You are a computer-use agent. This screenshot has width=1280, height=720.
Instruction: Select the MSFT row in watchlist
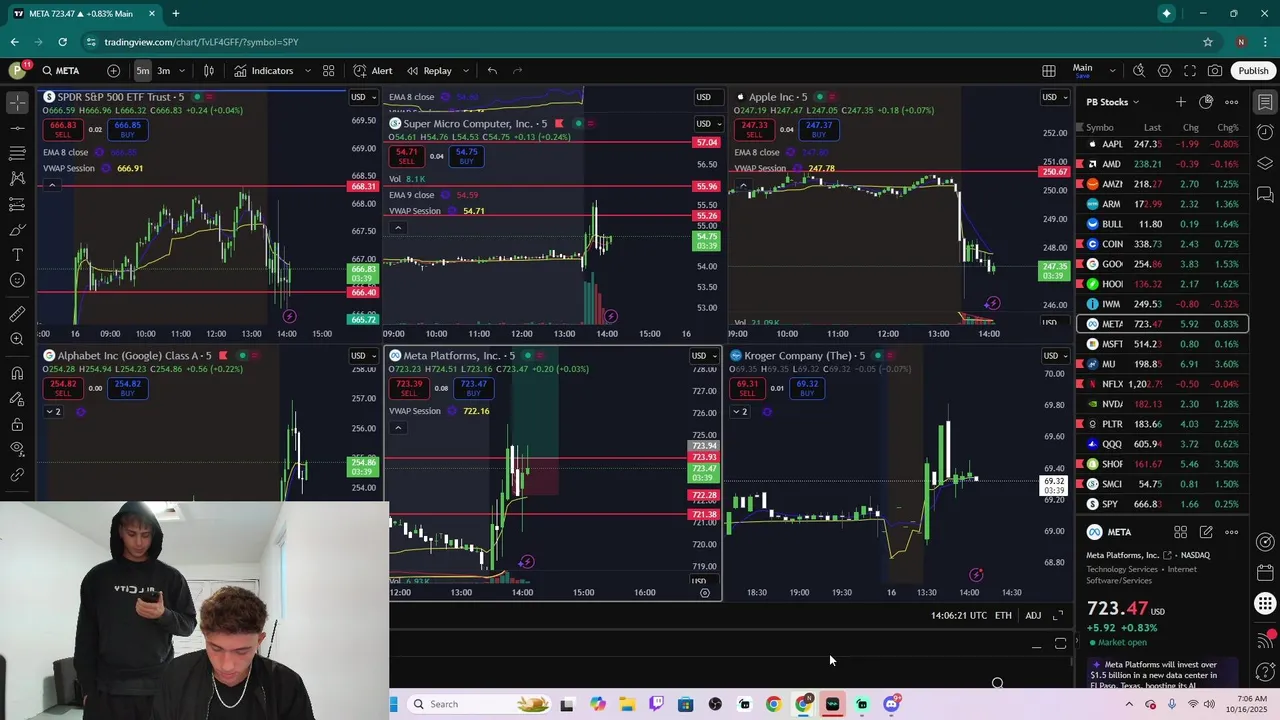pos(1162,344)
